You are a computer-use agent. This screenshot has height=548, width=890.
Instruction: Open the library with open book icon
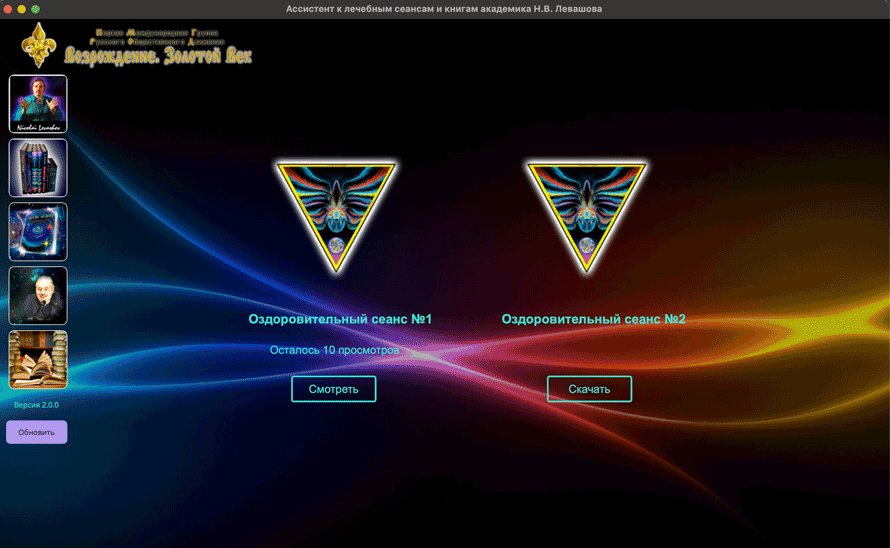point(38,360)
